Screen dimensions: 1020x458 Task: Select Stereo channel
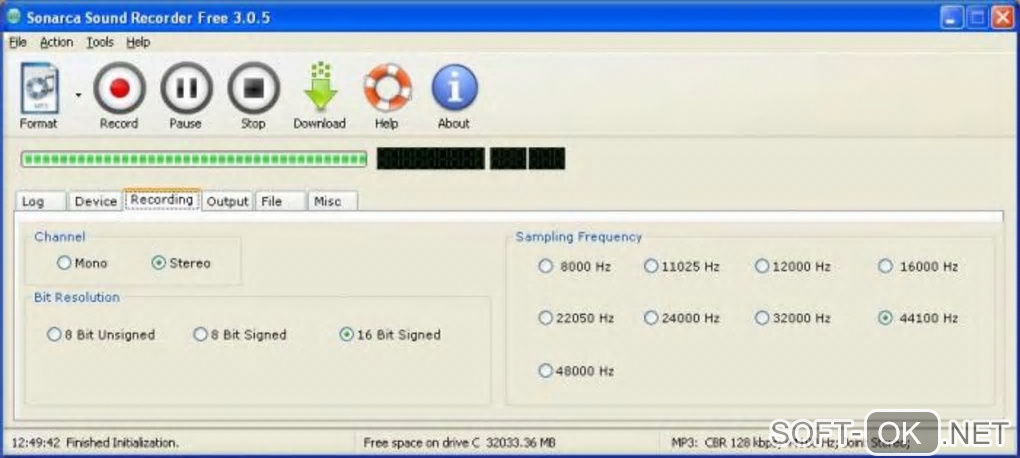(181, 263)
